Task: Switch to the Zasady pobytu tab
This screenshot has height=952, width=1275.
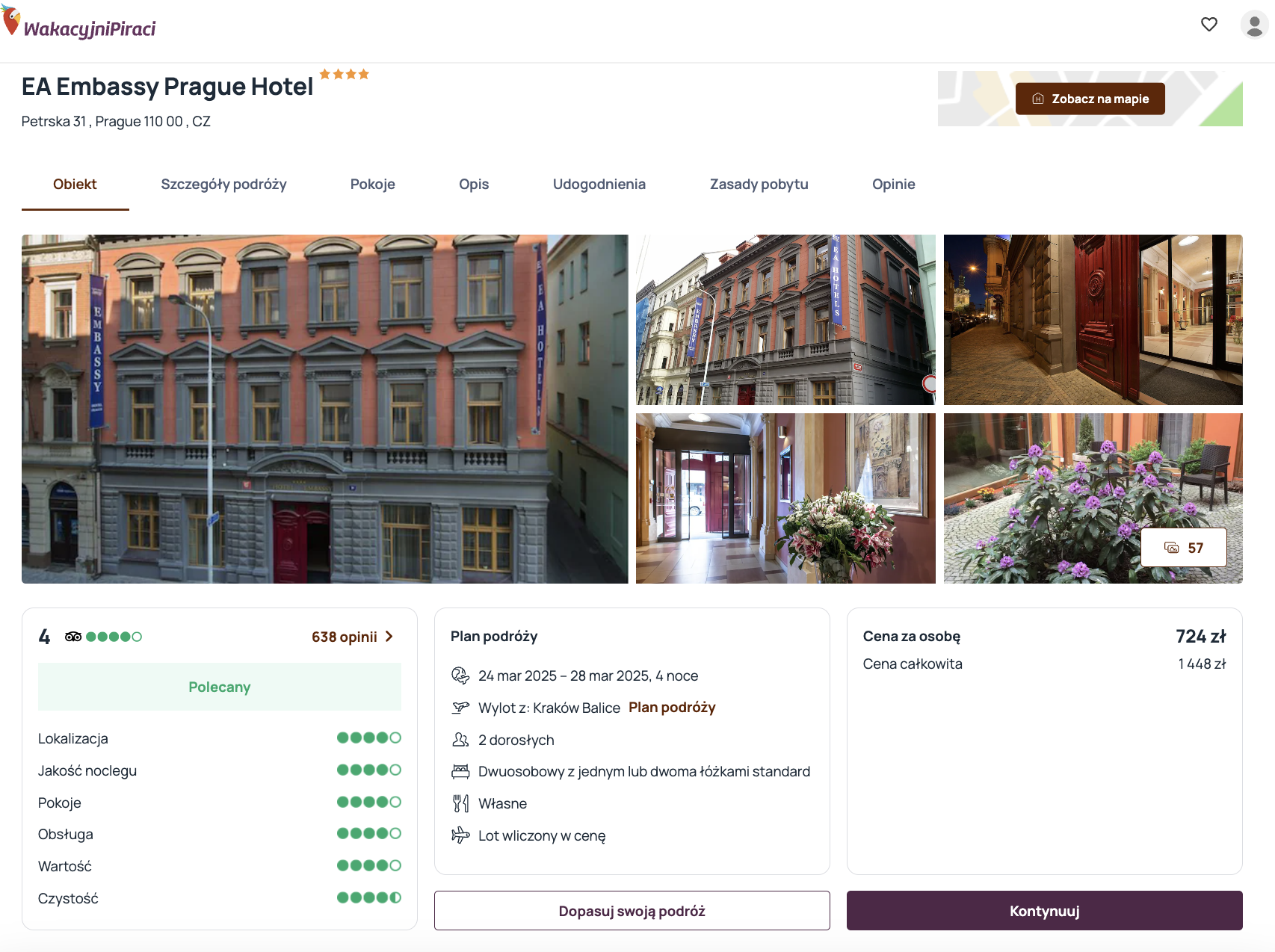Action: [759, 184]
